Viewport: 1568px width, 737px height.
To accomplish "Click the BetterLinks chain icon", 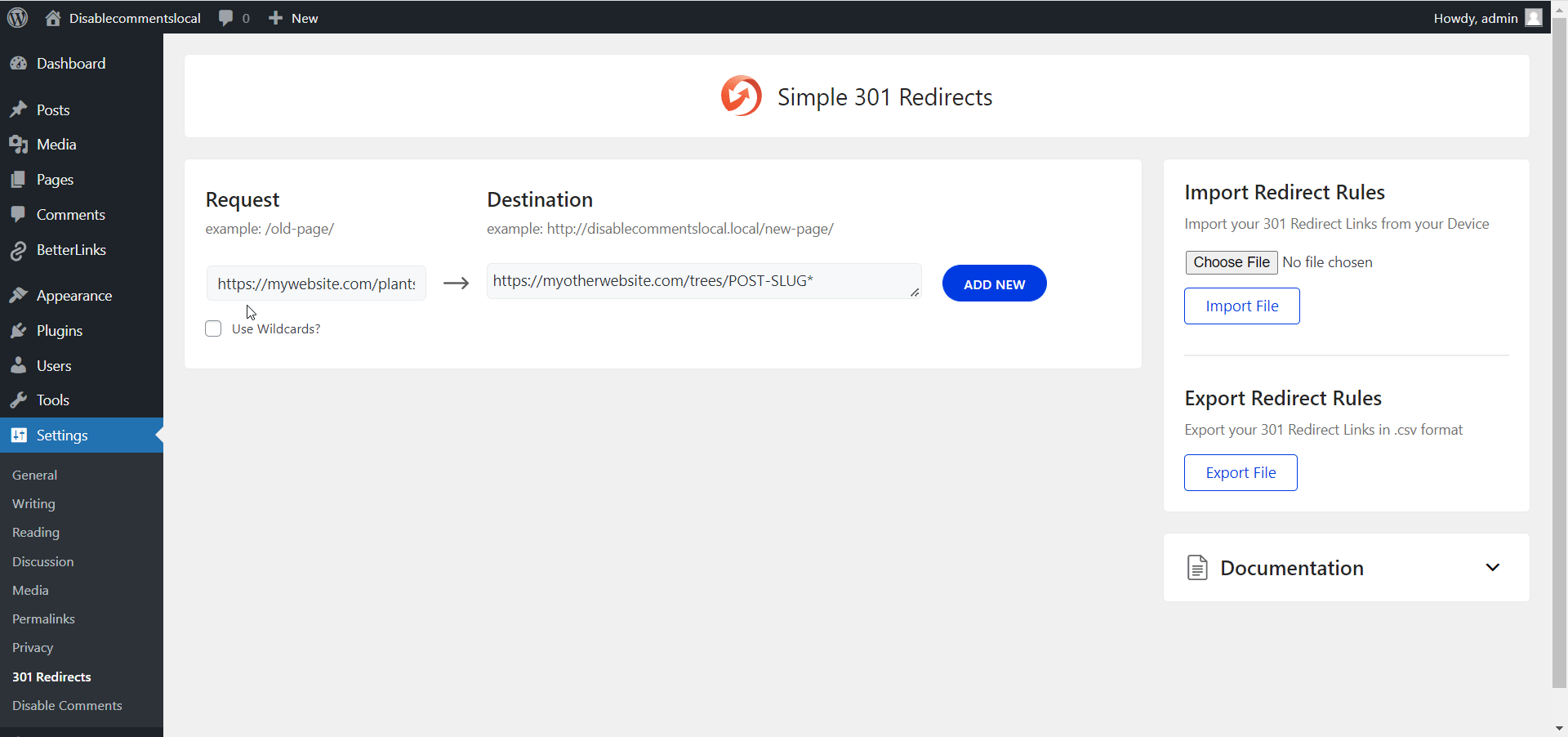I will pos(19,250).
